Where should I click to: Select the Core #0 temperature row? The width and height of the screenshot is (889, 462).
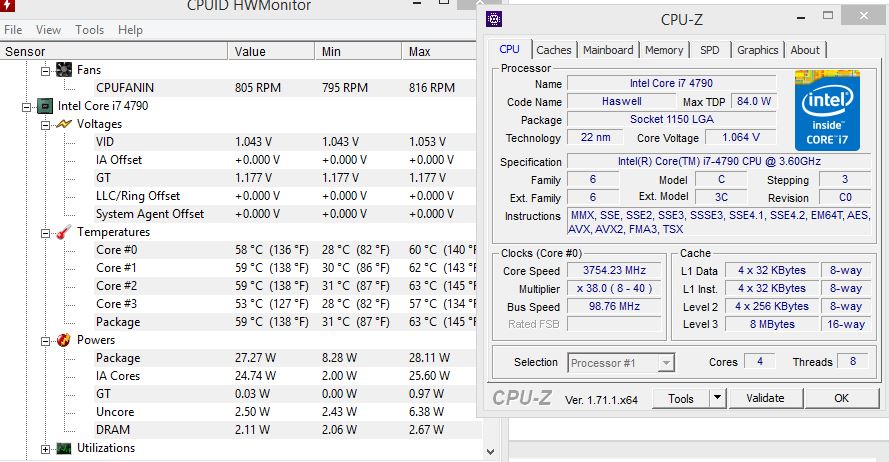(285, 250)
